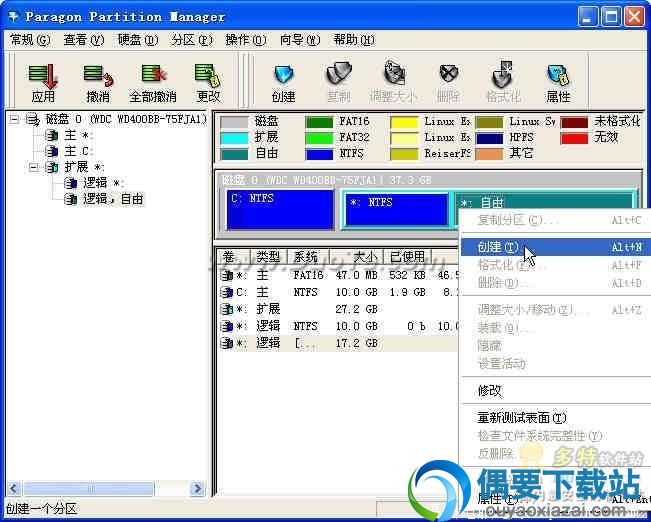651x522 pixels.
Task: Click the HPFS dark blue legend swatch
Action: pos(489,137)
